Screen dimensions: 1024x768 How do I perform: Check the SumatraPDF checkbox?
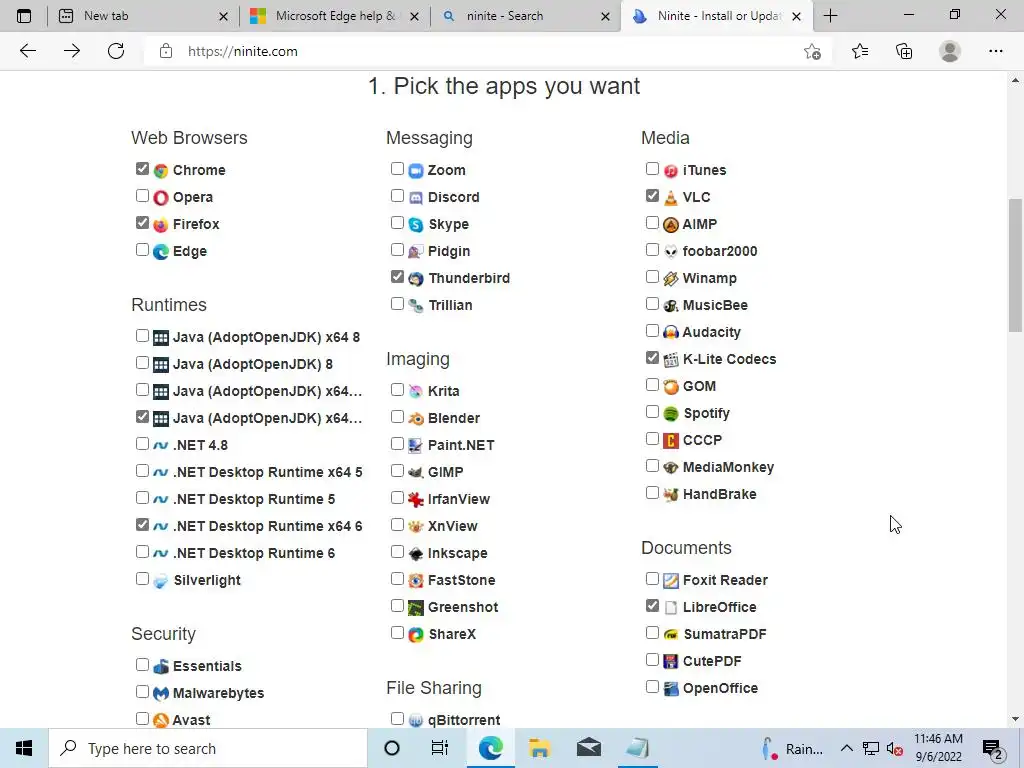coord(652,632)
